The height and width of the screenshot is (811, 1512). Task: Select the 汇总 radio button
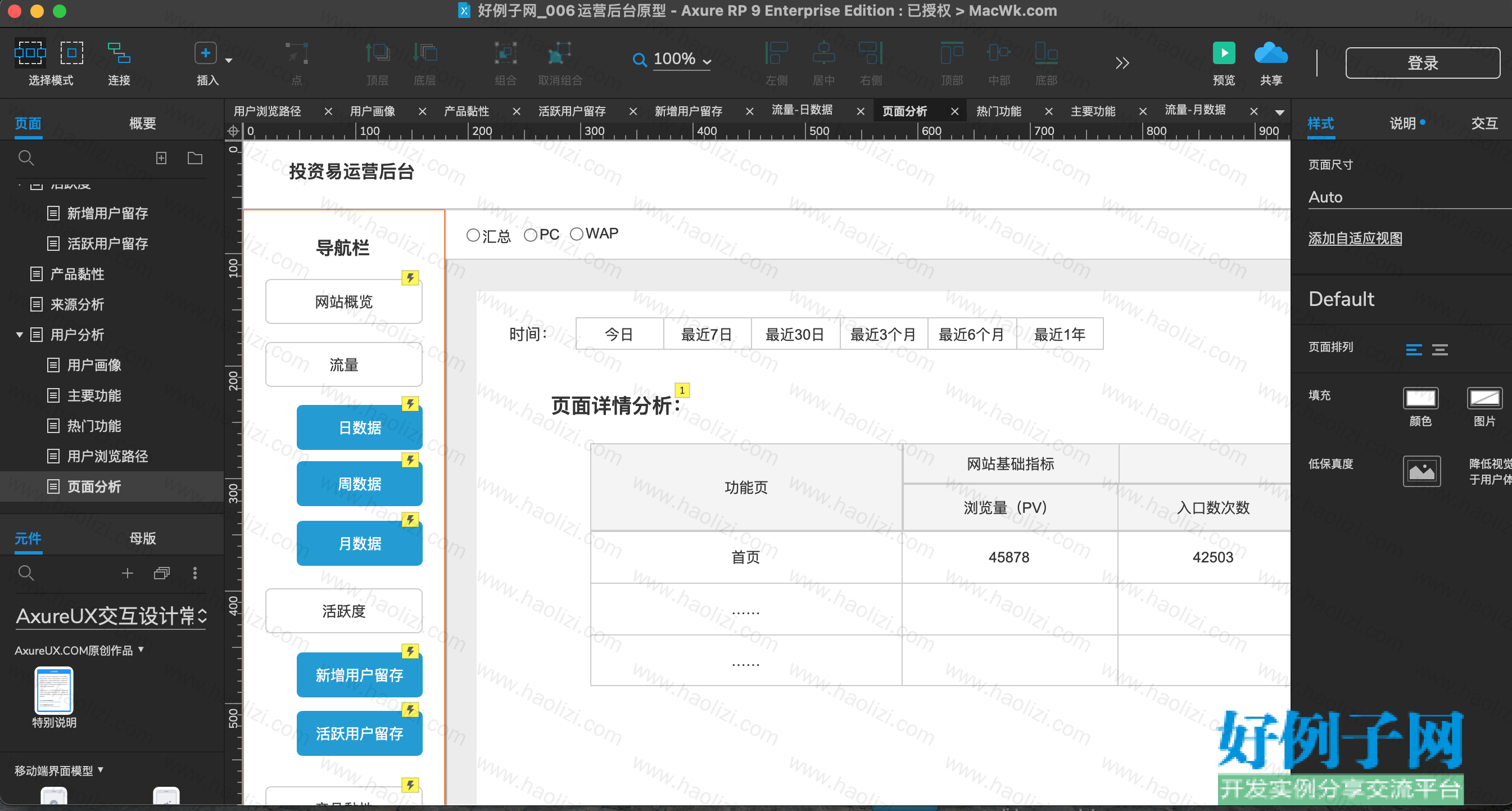pyautogui.click(x=473, y=236)
